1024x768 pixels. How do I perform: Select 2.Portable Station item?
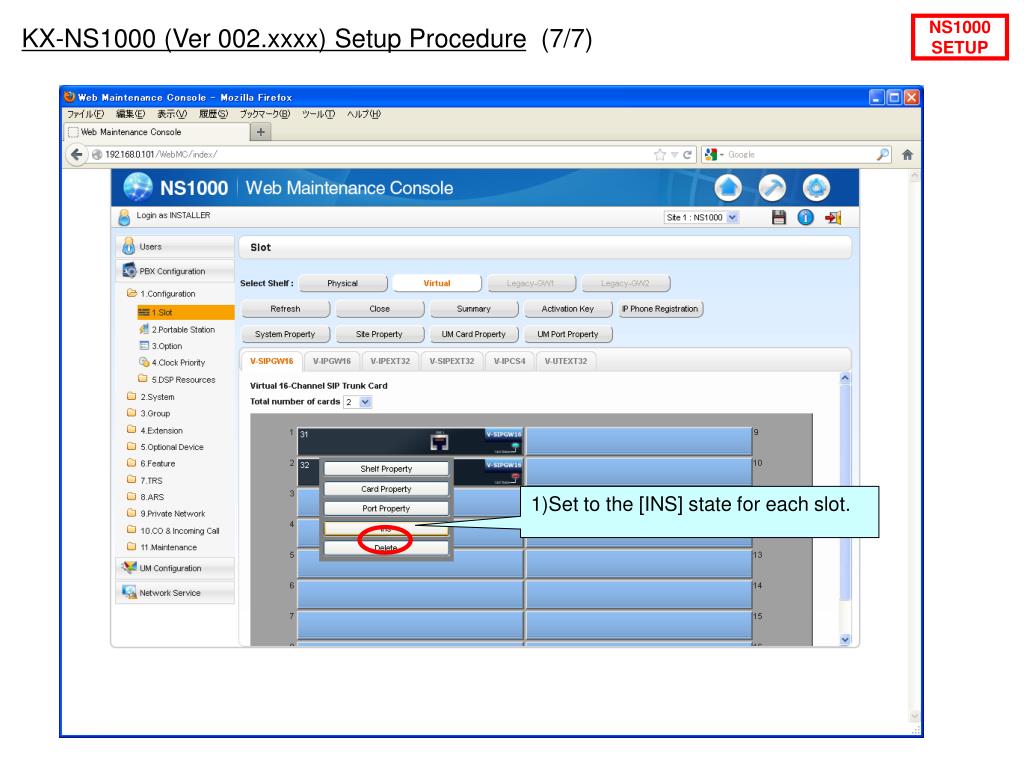(x=176, y=329)
